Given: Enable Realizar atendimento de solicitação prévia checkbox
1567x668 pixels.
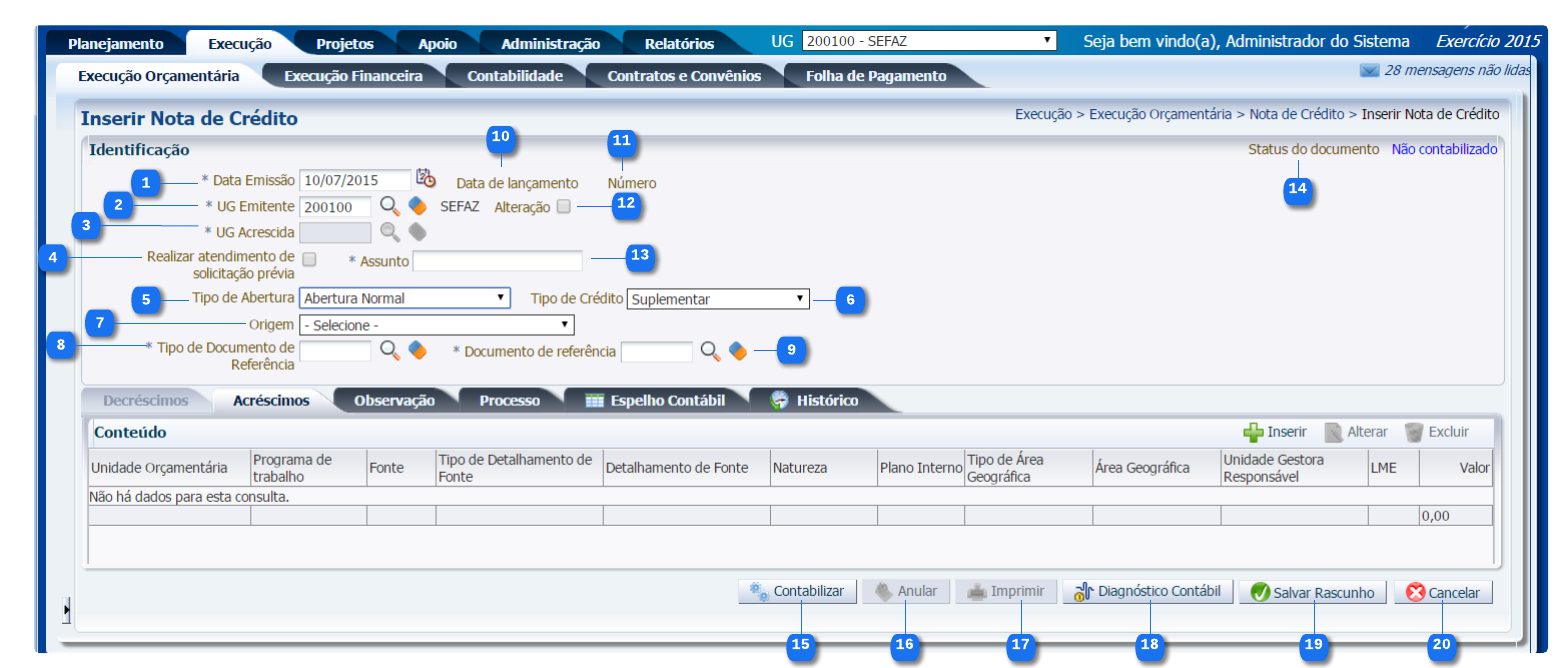Looking at the screenshot, I should [x=309, y=260].
